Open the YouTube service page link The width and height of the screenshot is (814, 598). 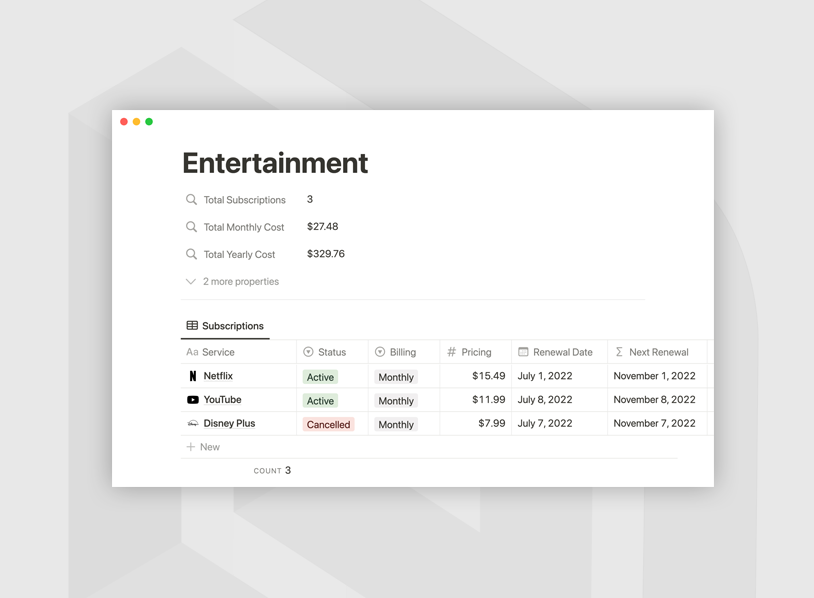click(222, 400)
